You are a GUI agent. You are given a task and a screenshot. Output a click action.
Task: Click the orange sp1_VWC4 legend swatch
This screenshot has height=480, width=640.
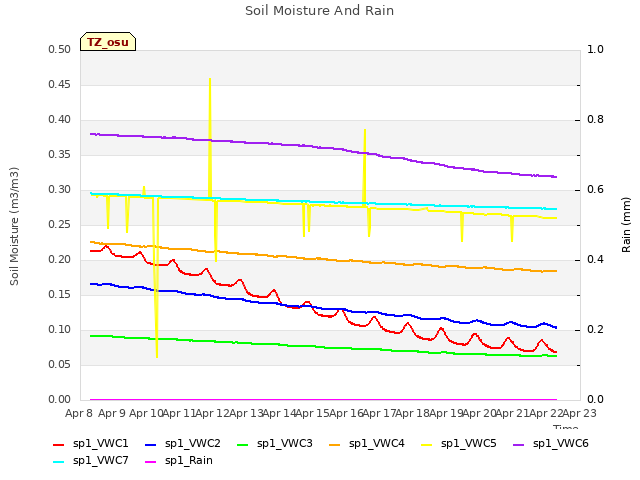pos(335,445)
